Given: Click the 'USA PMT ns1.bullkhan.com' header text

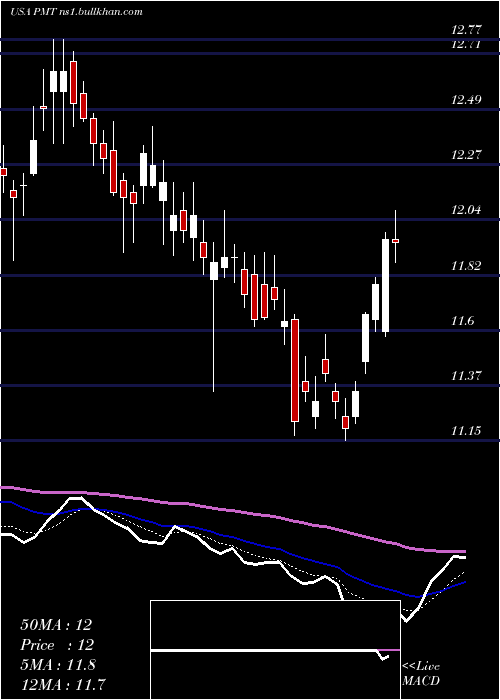Looking at the screenshot, I should [76, 12].
